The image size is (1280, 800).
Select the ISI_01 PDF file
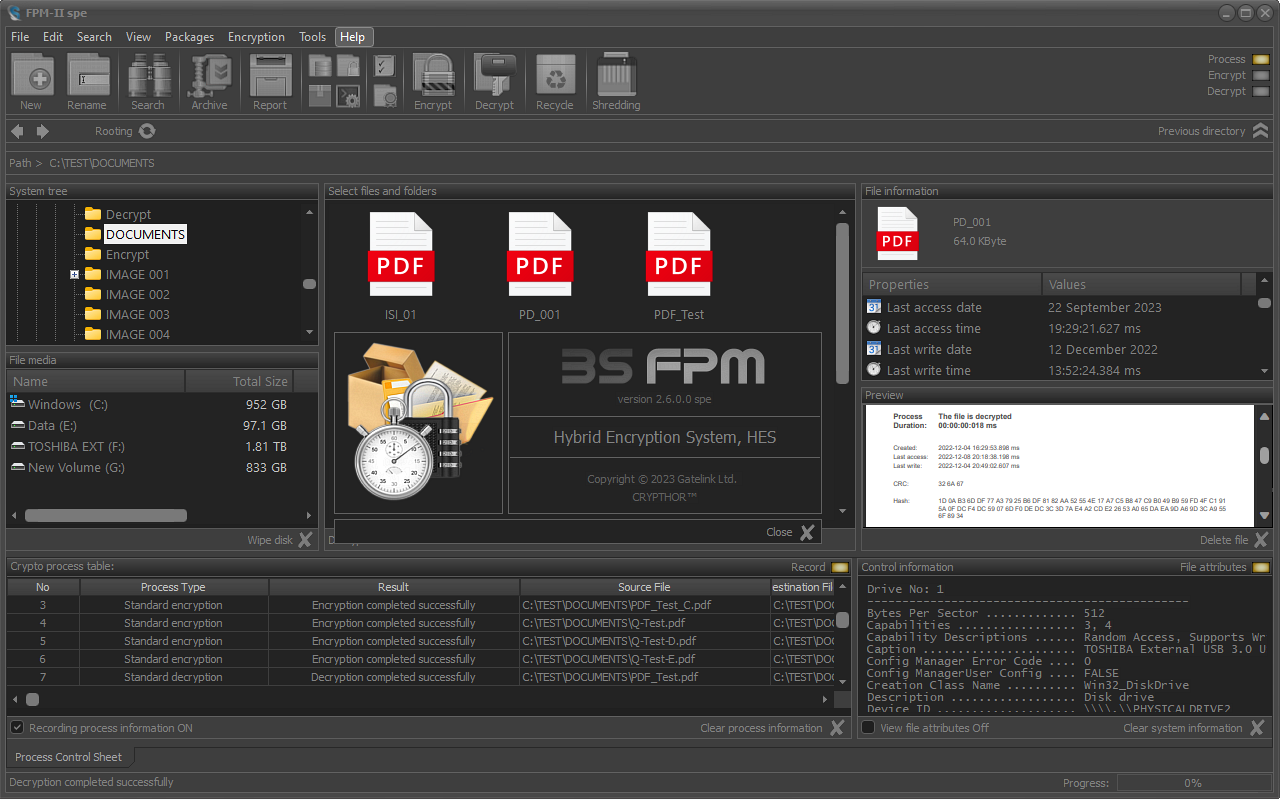point(401,266)
